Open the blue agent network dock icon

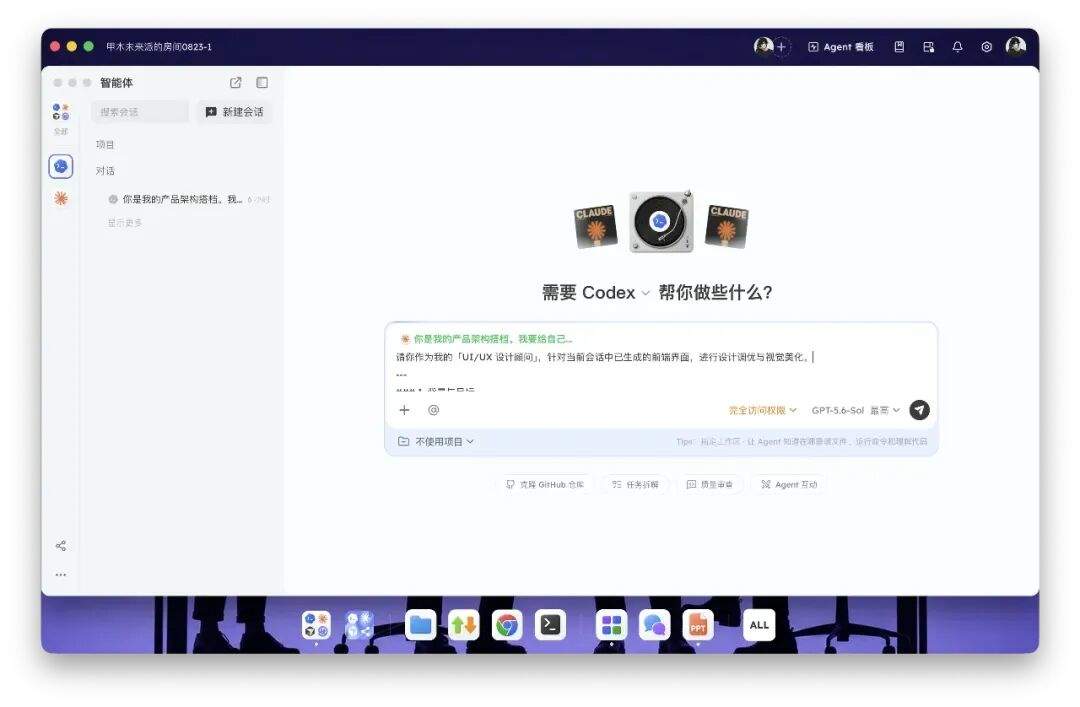click(358, 626)
